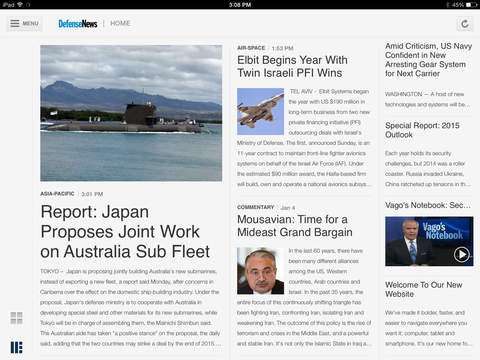Viewport: 480px width, 360px height.
Task: Open 'Mousavian: Time for a Mideast' headline
Action: (x=295, y=226)
